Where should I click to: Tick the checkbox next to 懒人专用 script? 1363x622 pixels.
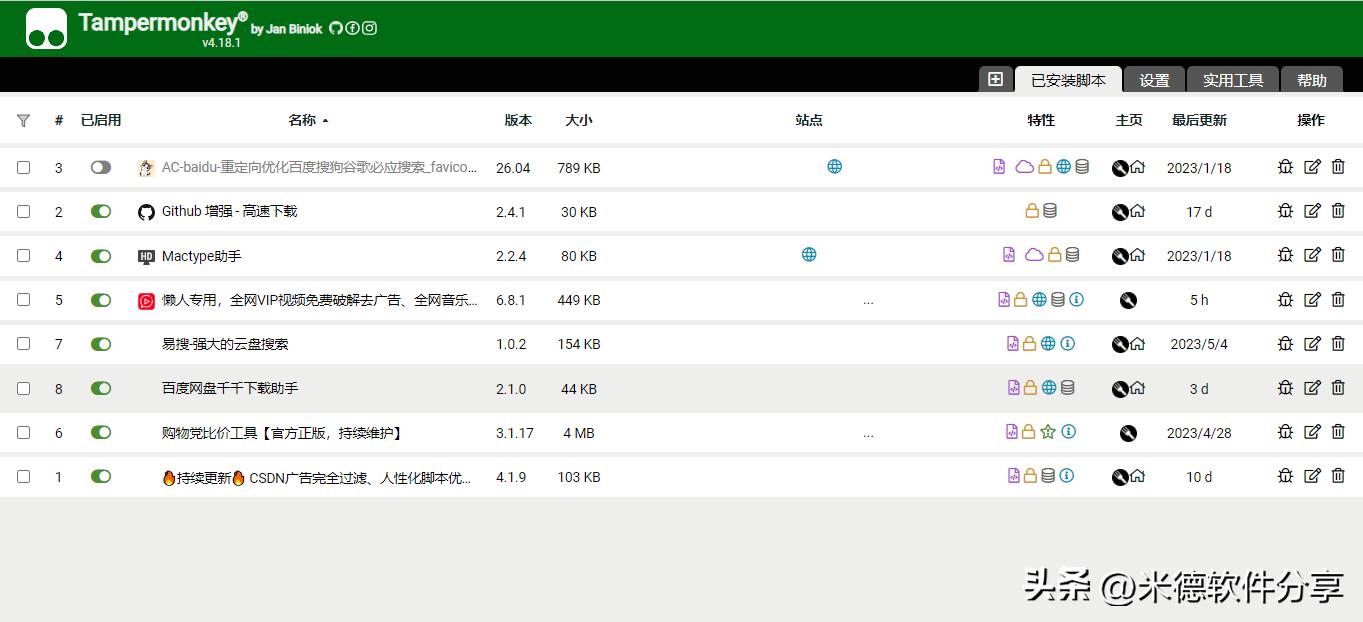point(24,299)
